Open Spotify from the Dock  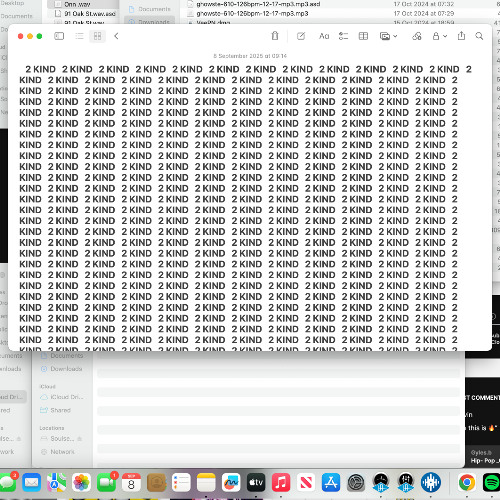(x=491, y=482)
